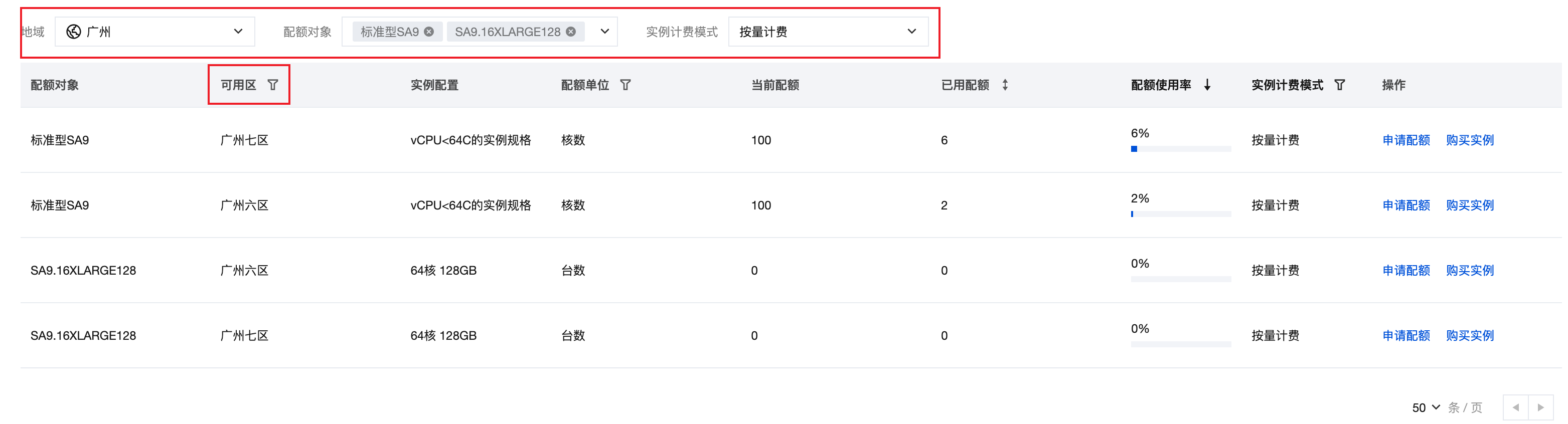Click 购买实例 for SA9.16XLARGE128 in 广州六区
This screenshot has width=1568, height=424.
[x=1469, y=270]
